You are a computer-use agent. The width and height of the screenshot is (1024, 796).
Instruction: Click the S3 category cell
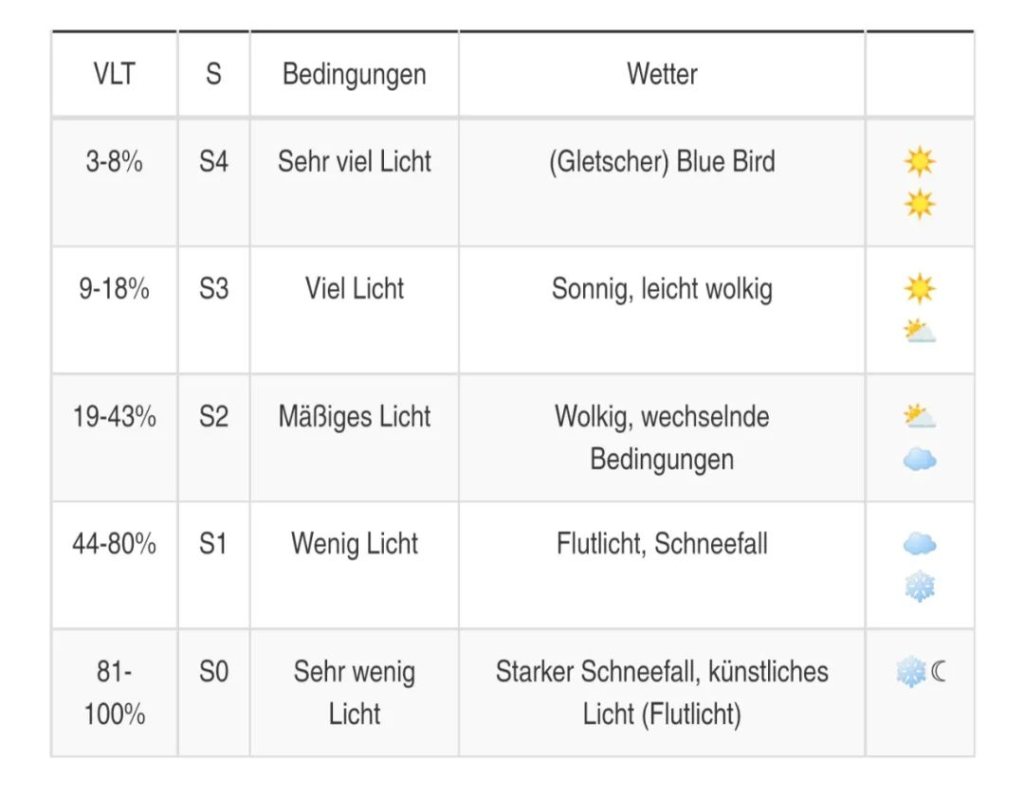[214, 310]
